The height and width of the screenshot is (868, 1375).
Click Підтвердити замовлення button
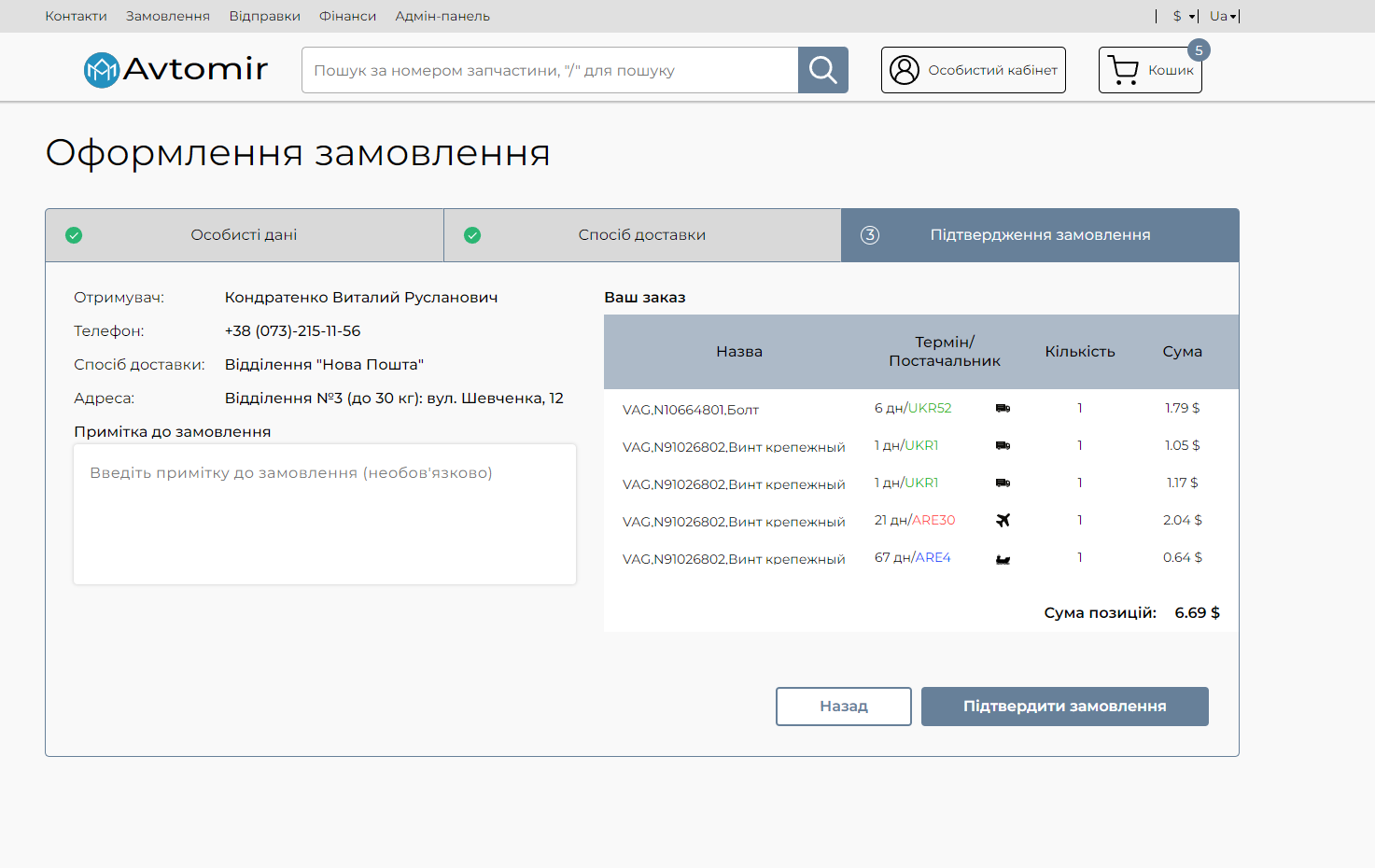[x=1065, y=707]
